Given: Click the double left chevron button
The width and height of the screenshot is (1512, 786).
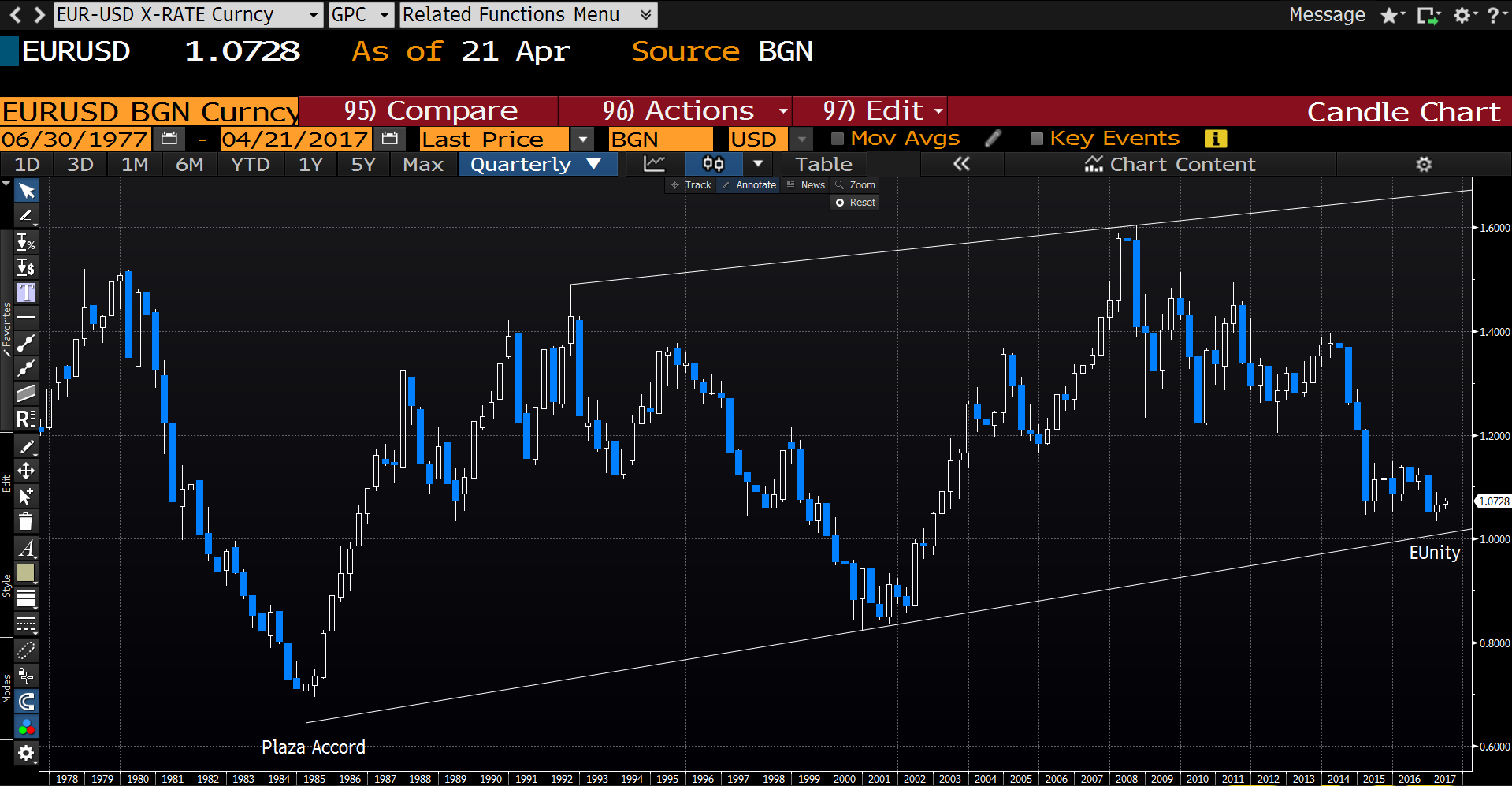Looking at the screenshot, I should click(x=961, y=164).
